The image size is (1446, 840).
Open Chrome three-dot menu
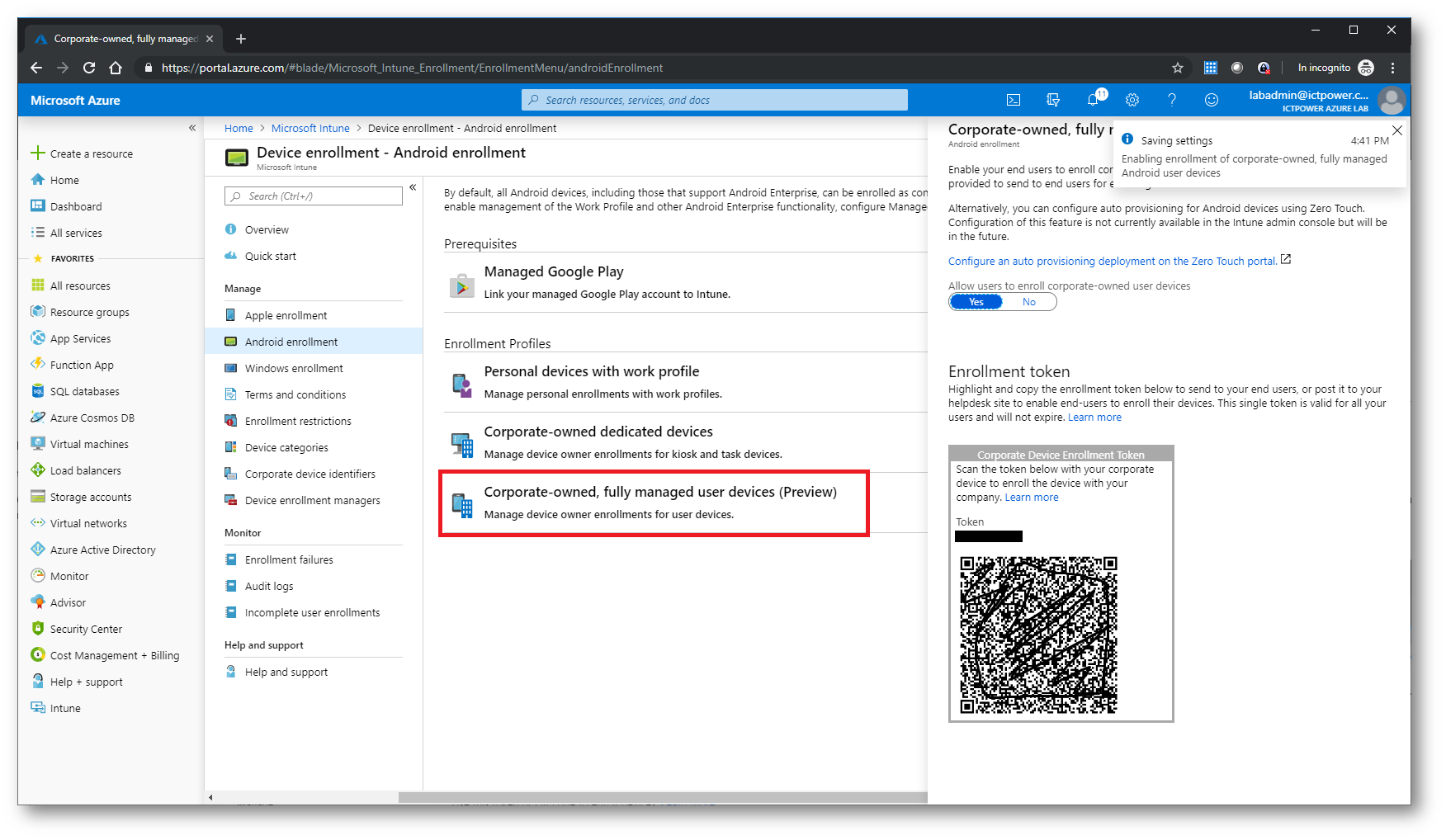click(1392, 68)
